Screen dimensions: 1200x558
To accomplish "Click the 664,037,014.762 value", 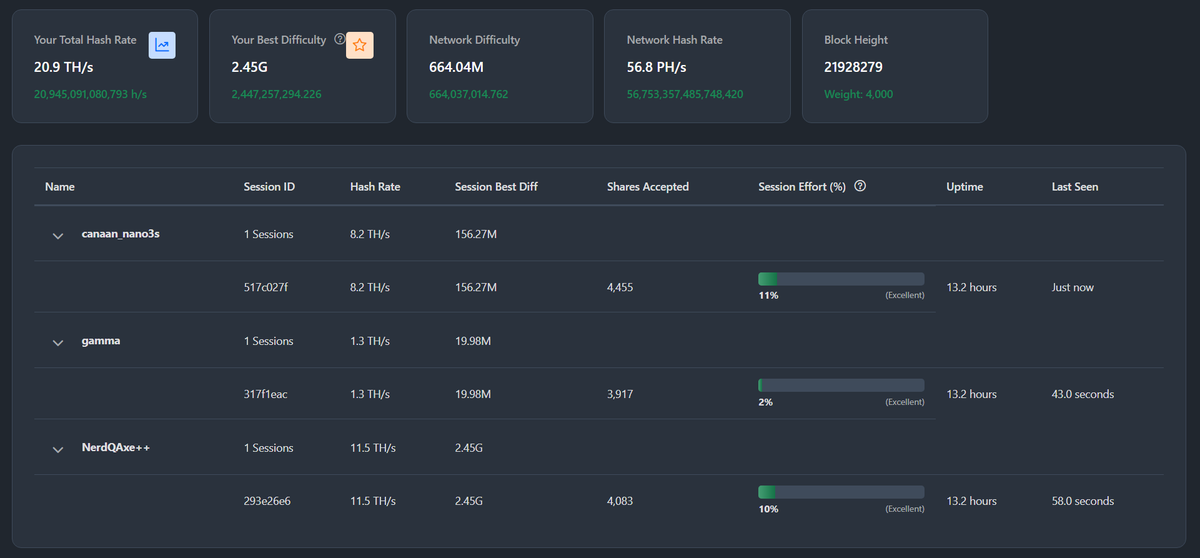I will [469, 95].
